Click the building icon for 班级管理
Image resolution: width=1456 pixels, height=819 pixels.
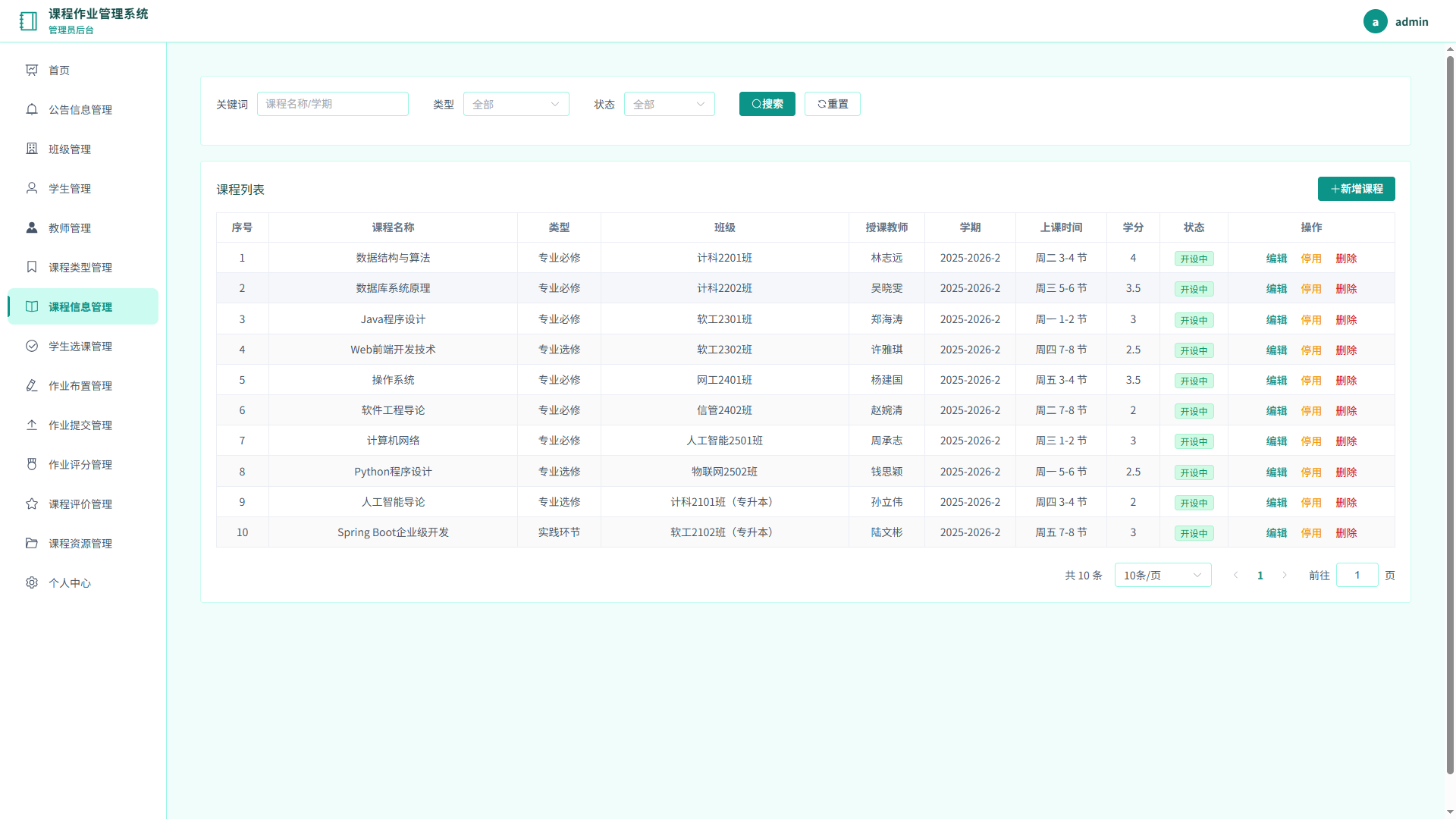pos(32,149)
